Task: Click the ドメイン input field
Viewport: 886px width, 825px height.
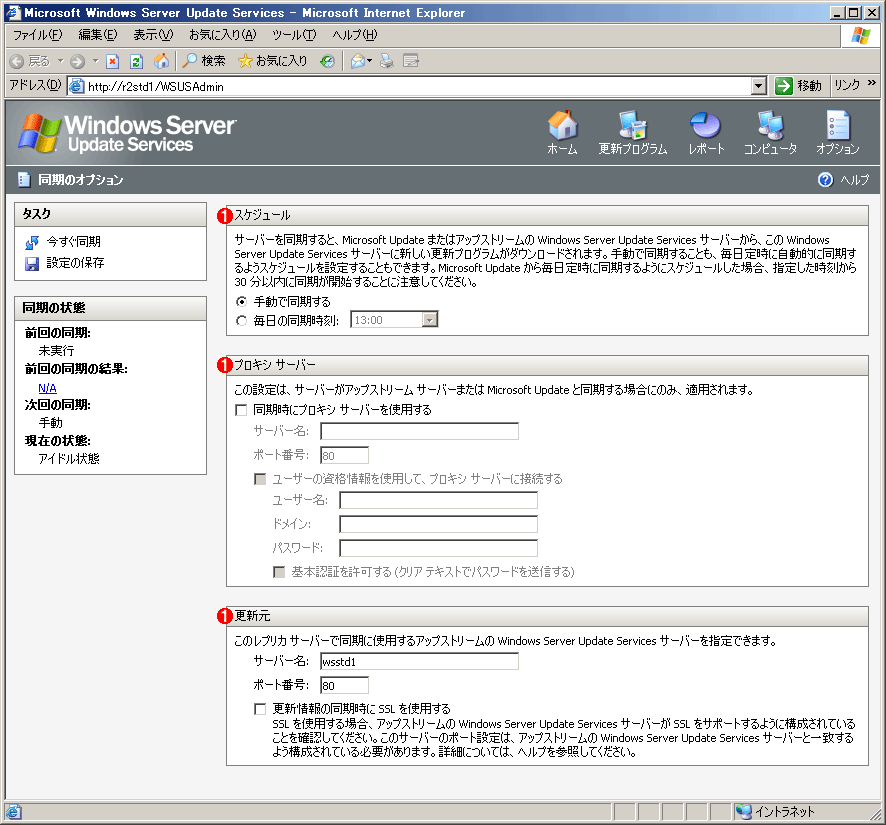Action: (438, 524)
